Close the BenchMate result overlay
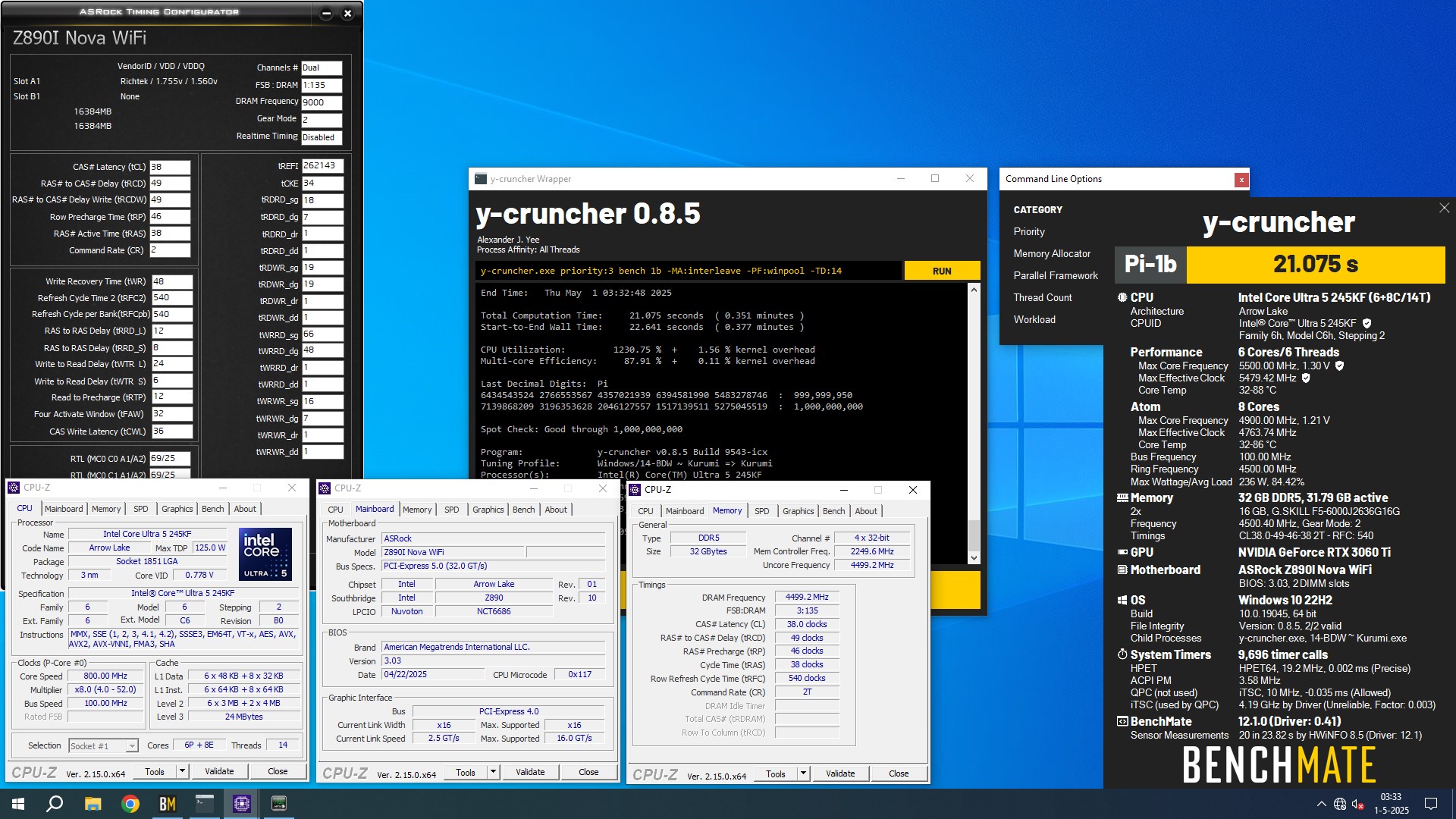The image size is (1456, 819). (1444, 208)
